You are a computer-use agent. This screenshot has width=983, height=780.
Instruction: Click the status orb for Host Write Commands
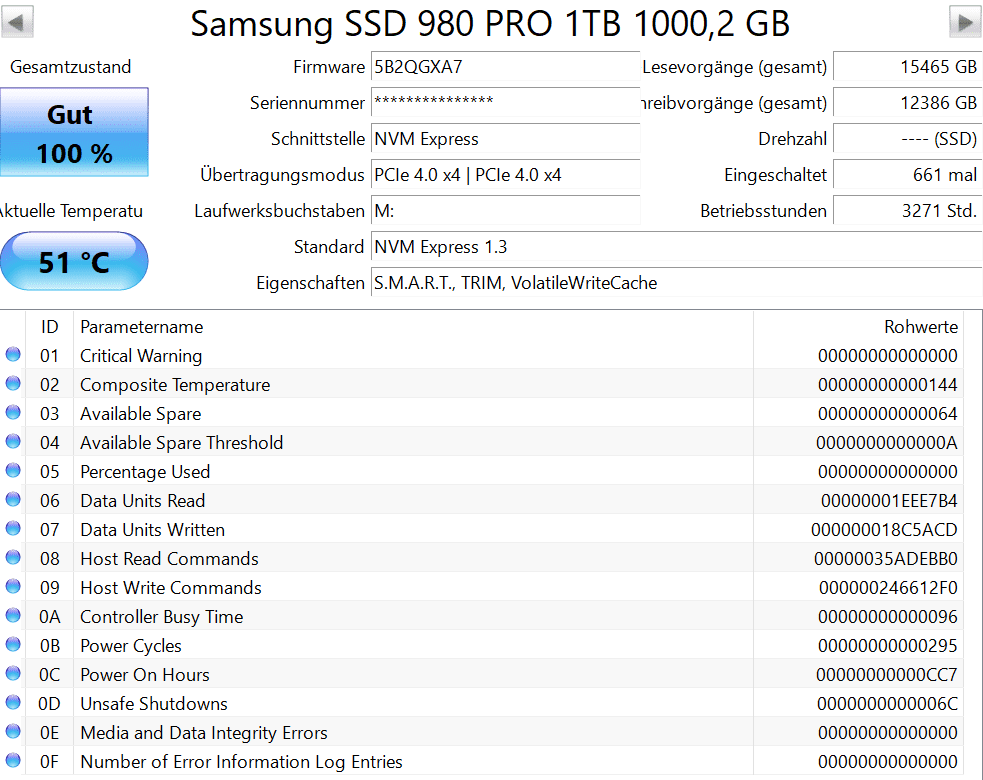pyautogui.click(x=13, y=586)
